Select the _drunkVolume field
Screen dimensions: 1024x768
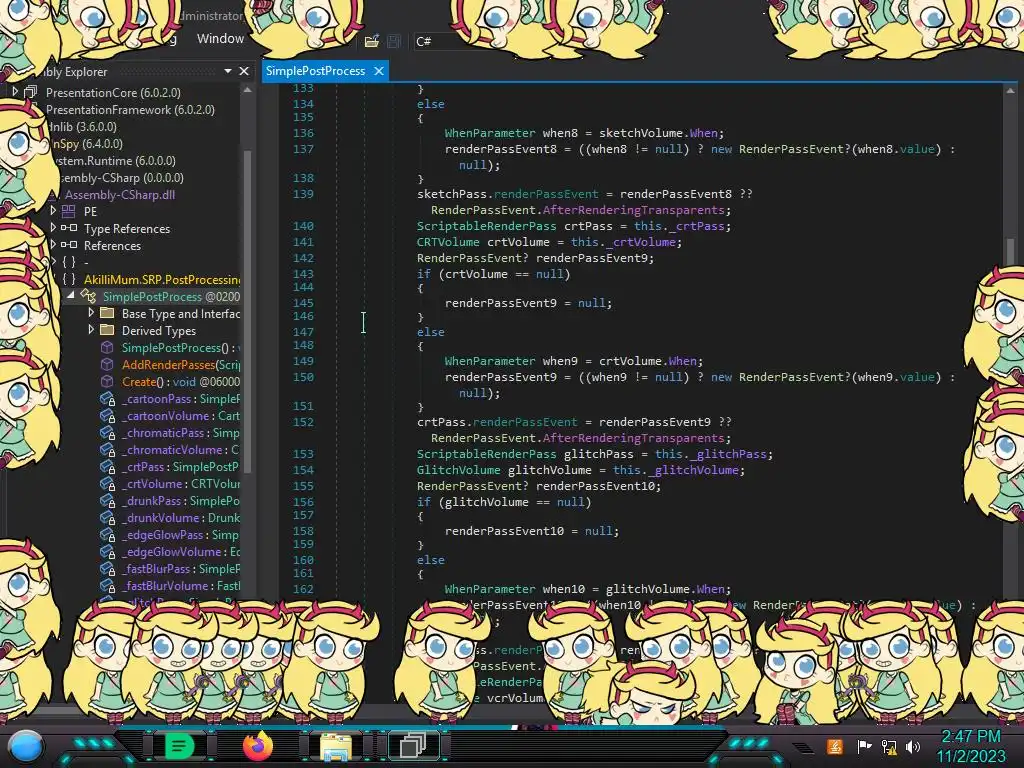(180, 517)
